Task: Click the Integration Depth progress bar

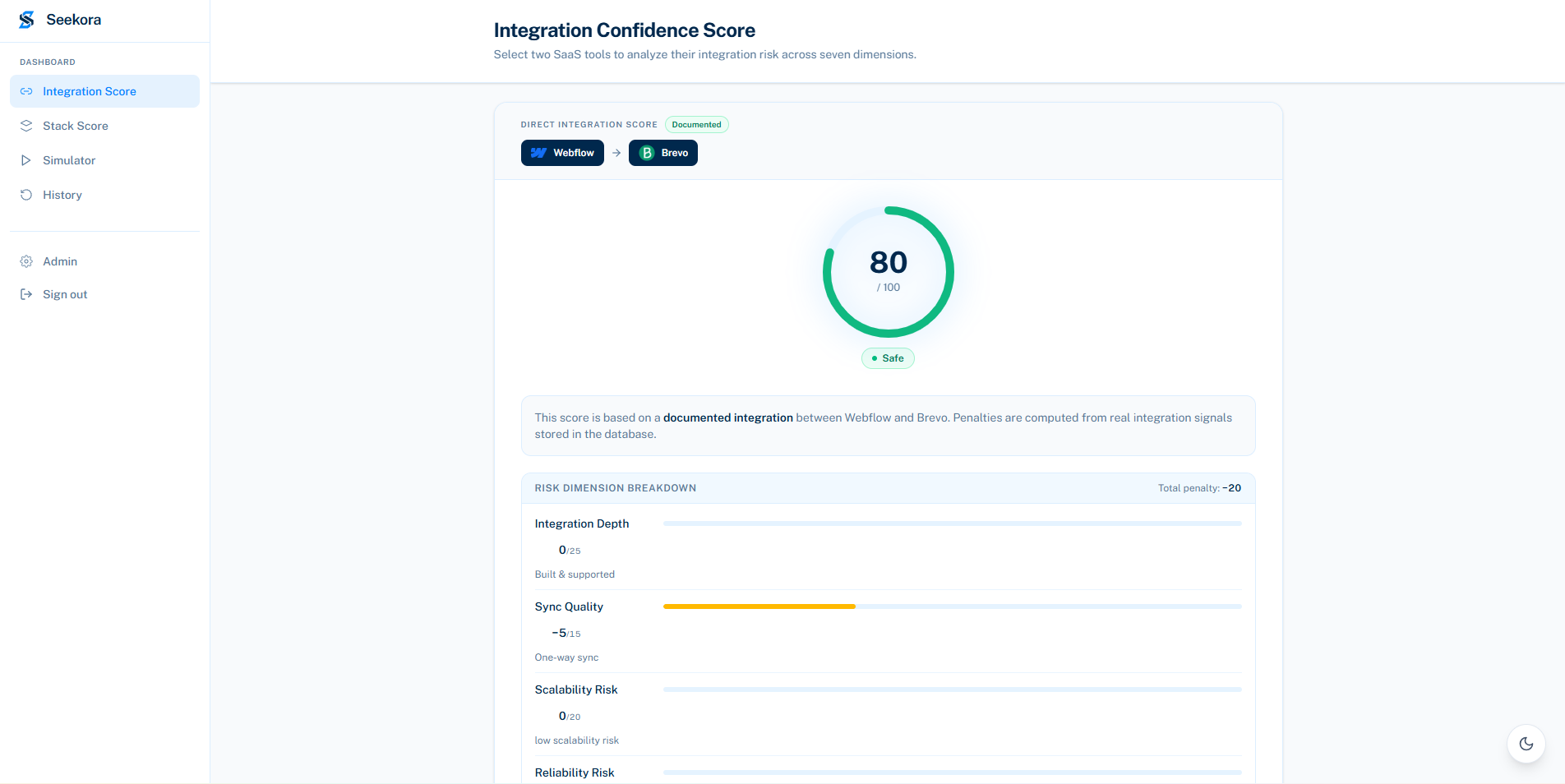Action: coord(952,523)
